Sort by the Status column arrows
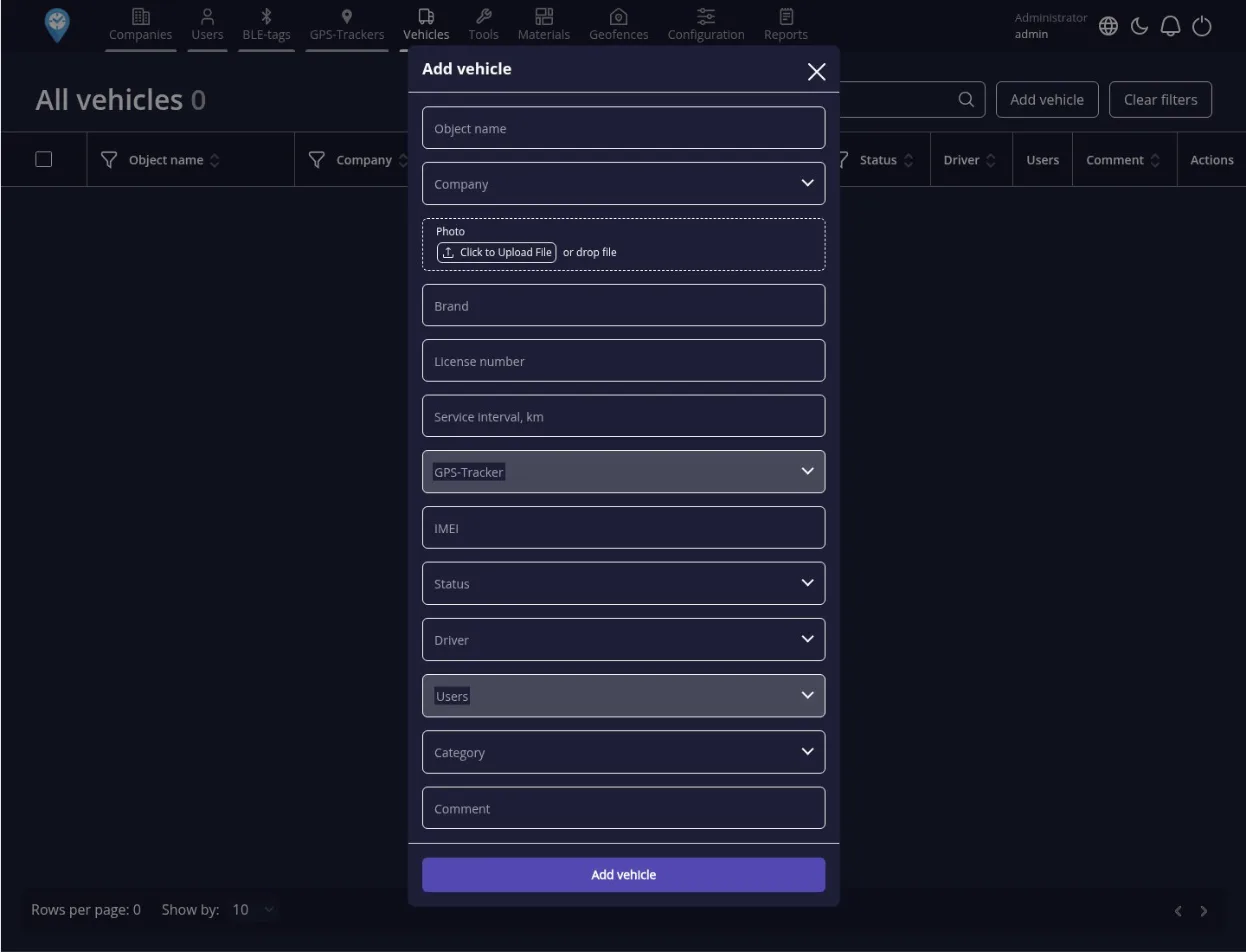The height and width of the screenshot is (952, 1246). pyautogui.click(x=908, y=160)
